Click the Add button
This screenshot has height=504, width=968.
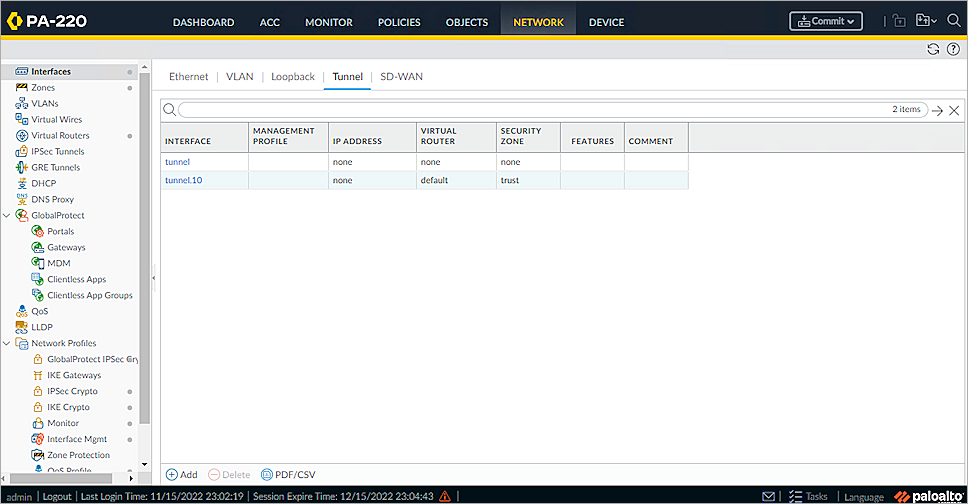click(x=182, y=474)
